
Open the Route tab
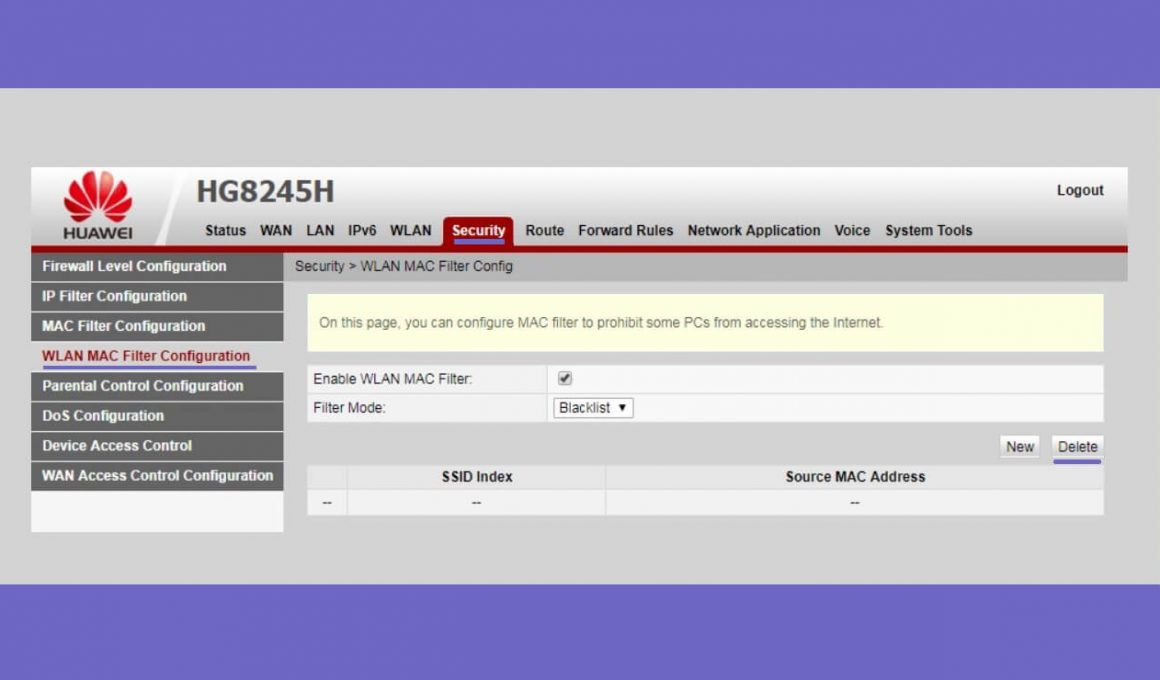pos(544,230)
